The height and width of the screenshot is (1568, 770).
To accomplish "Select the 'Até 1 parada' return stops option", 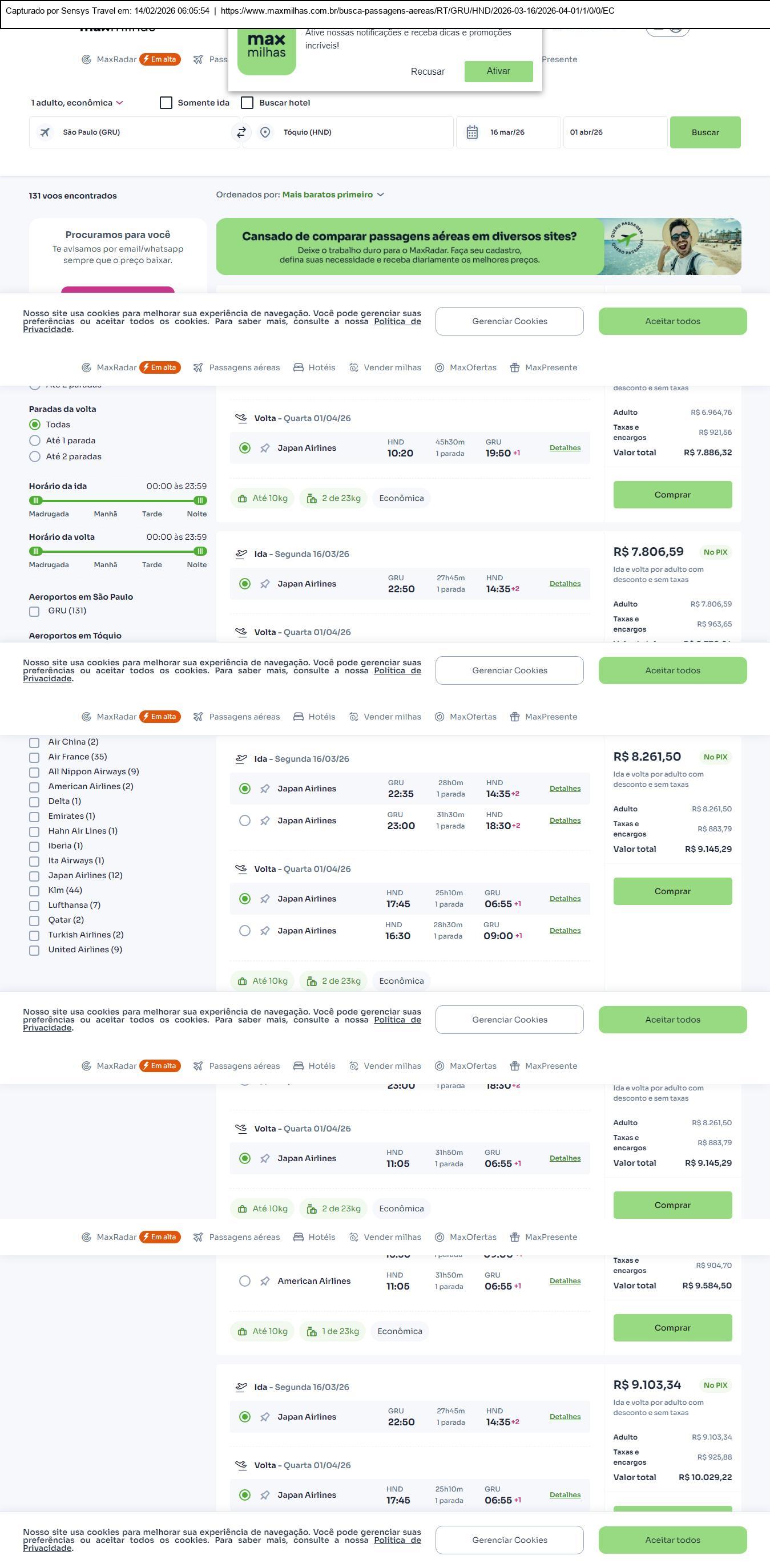I will pyautogui.click(x=35, y=441).
